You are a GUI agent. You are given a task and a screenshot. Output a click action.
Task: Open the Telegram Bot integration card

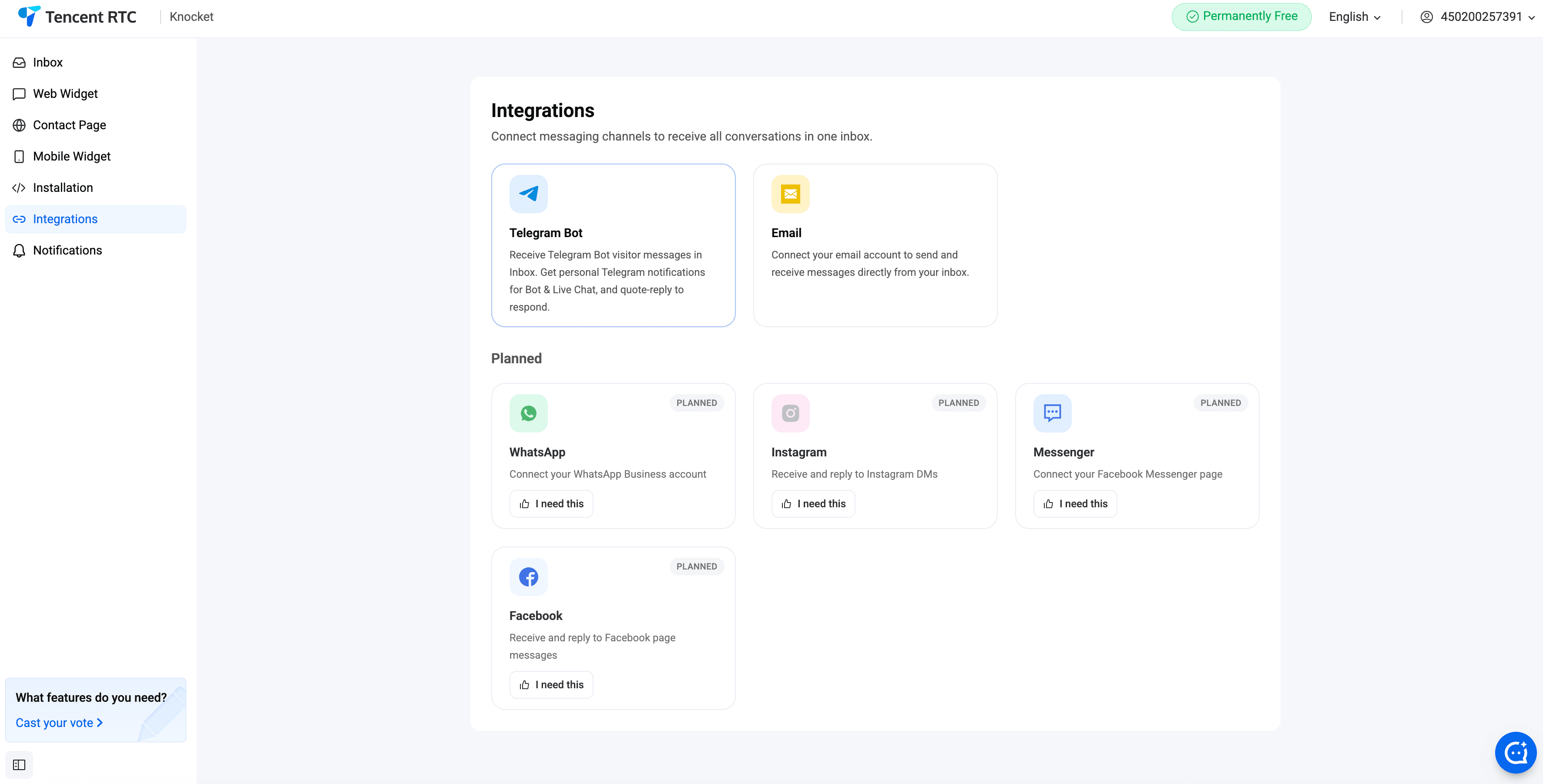(x=614, y=245)
